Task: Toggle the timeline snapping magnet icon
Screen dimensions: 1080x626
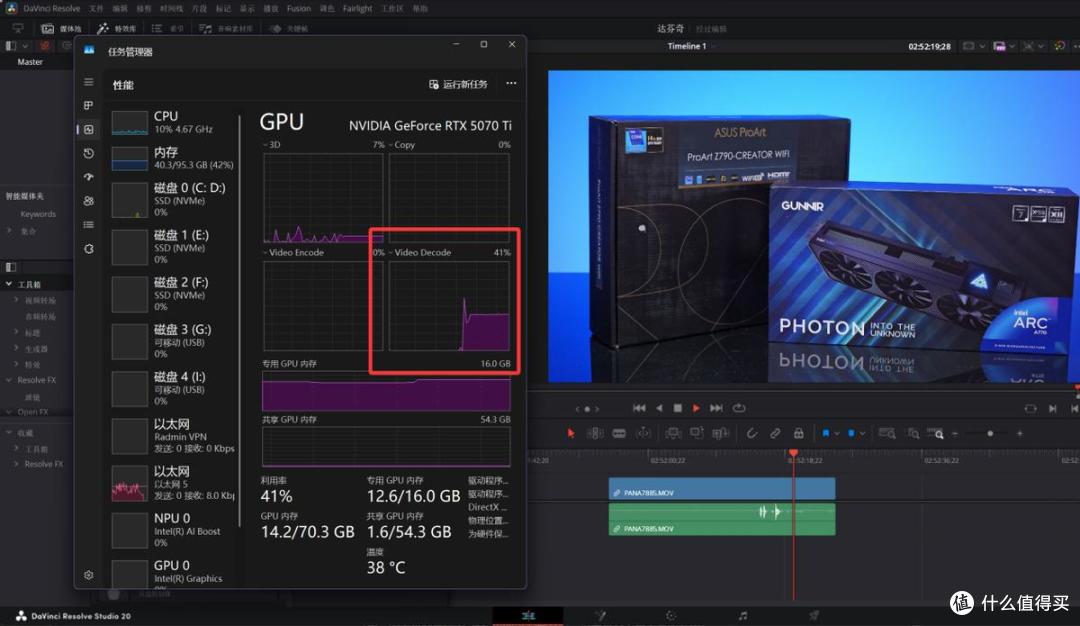Action: 751,433
